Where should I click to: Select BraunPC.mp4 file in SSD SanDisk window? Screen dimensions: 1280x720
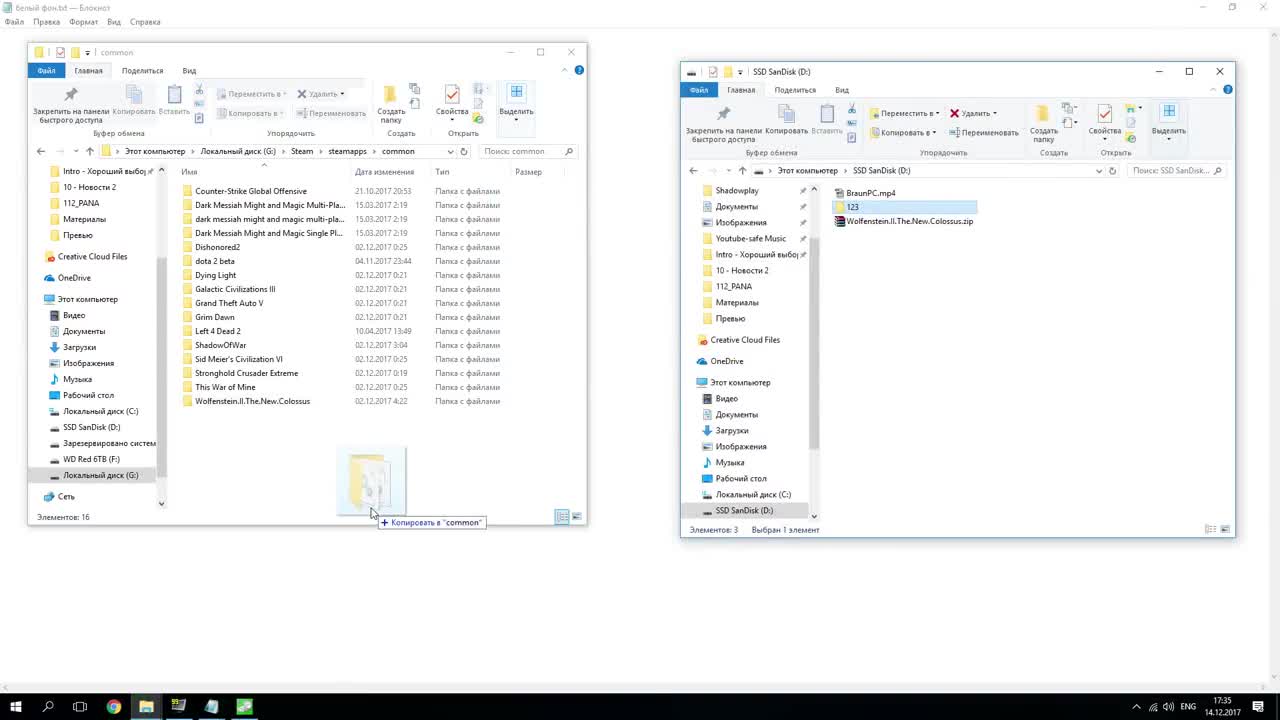[x=866, y=193]
